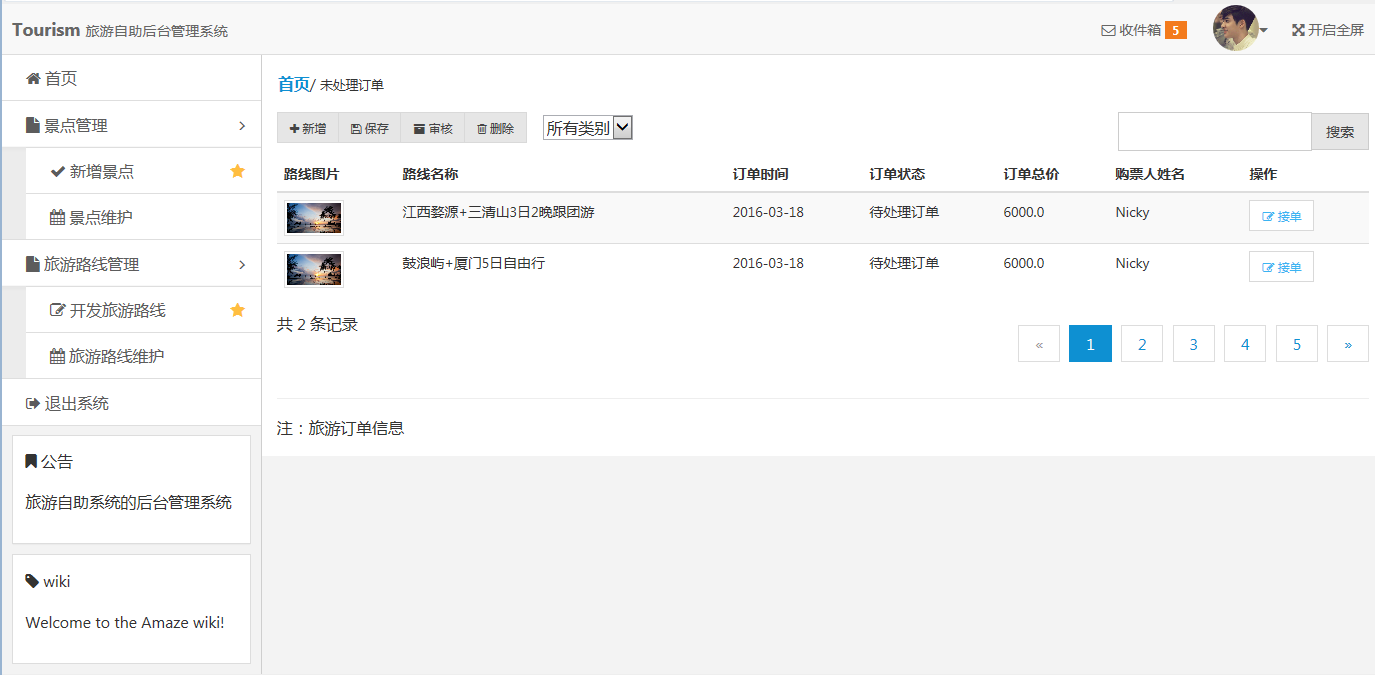Click the star icon beside 开发旅游路线
1375x675 pixels.
[x=237, y=310]
